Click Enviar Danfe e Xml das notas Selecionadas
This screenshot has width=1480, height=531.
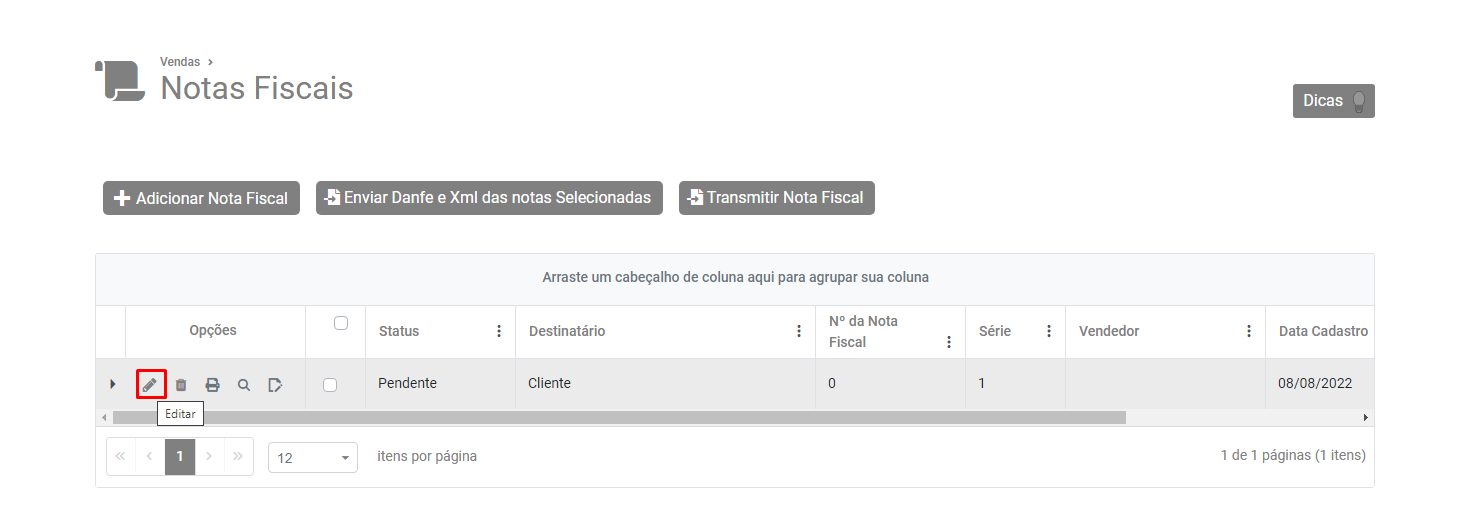489,198
